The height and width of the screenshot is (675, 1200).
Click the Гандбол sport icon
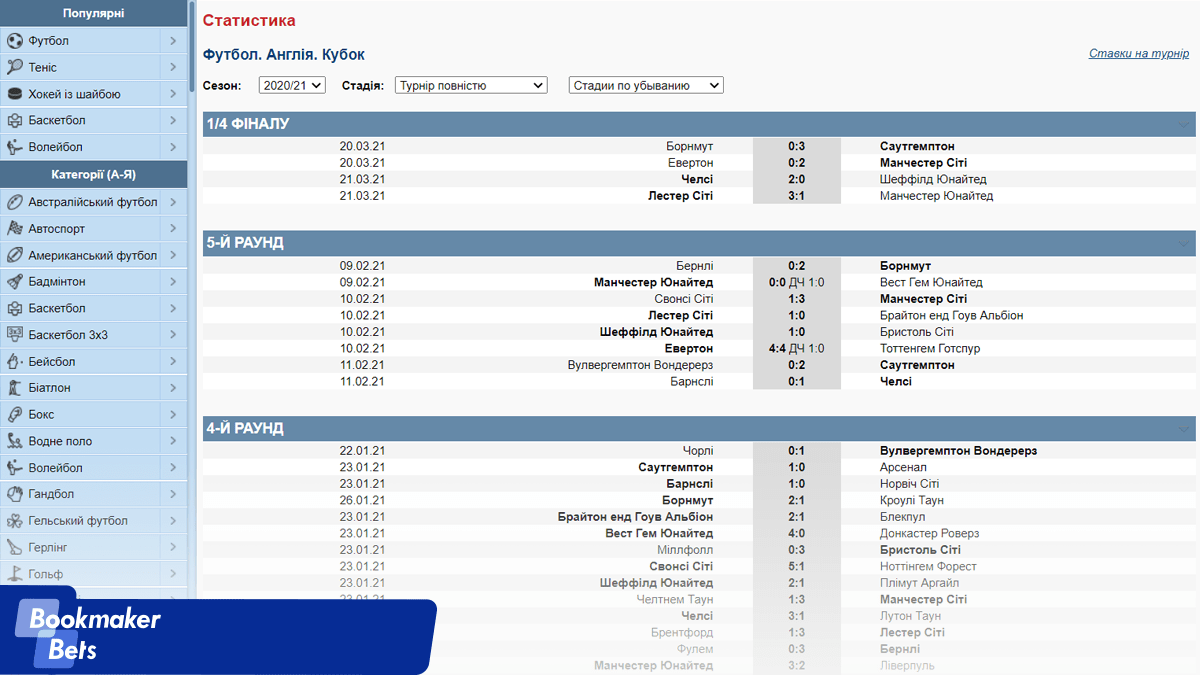tap(15, 494)
